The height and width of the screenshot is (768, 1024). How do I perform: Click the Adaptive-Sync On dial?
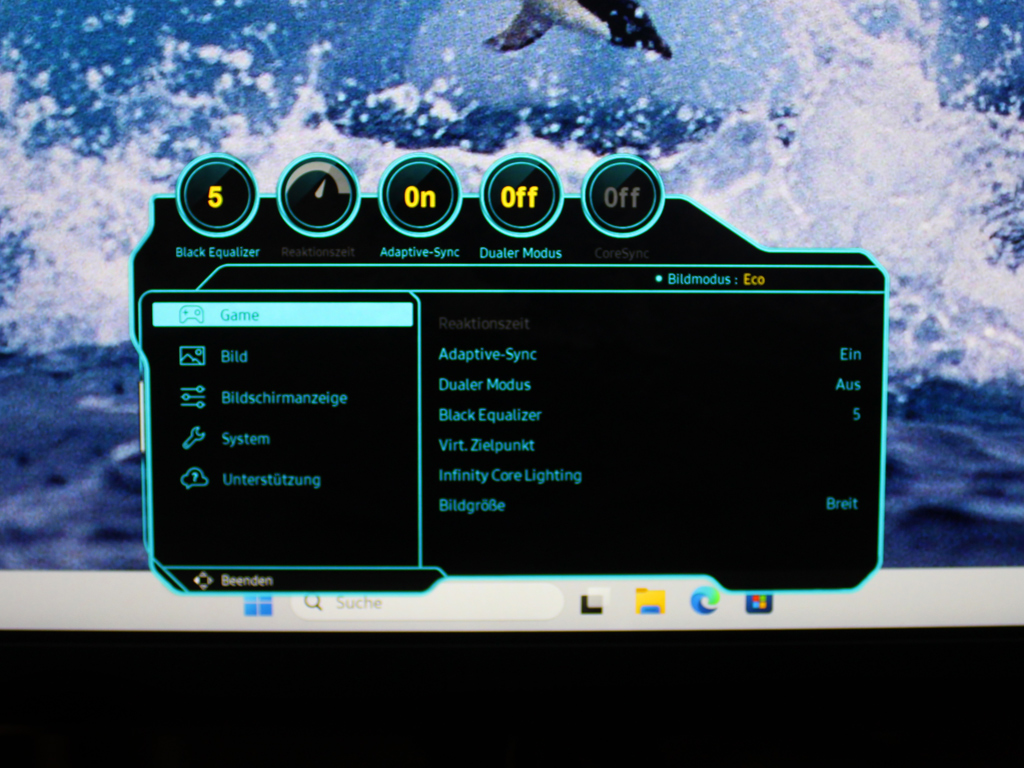[419, 197]
